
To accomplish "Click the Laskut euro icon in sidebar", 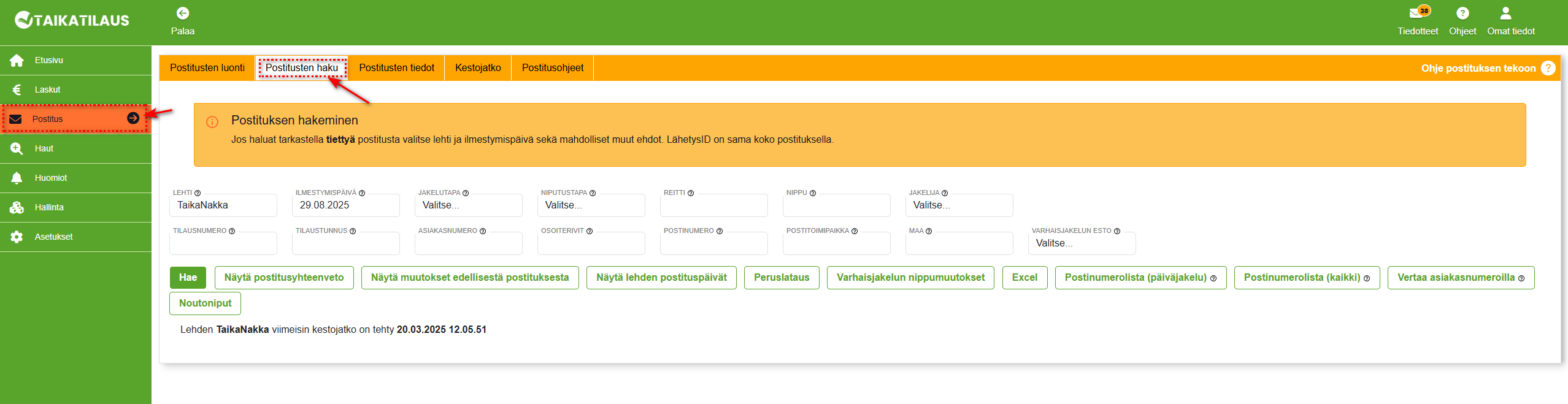I will pyautogui.click(x=17, y=90).
